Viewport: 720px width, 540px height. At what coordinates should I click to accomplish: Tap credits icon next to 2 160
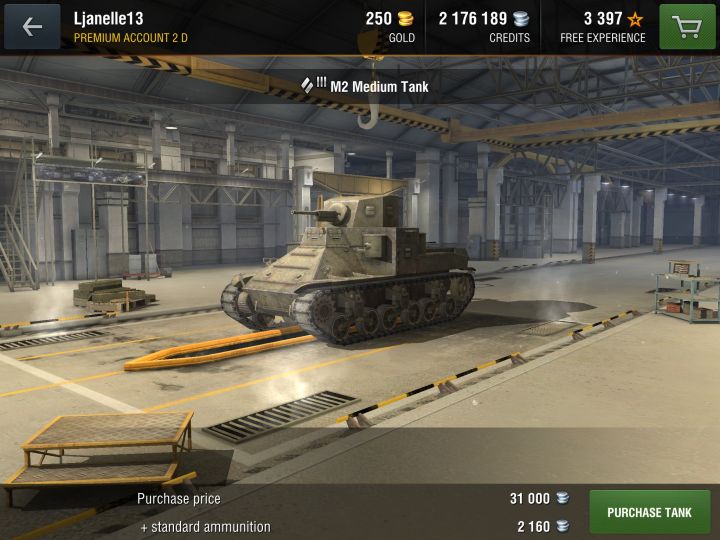(562, 526)
